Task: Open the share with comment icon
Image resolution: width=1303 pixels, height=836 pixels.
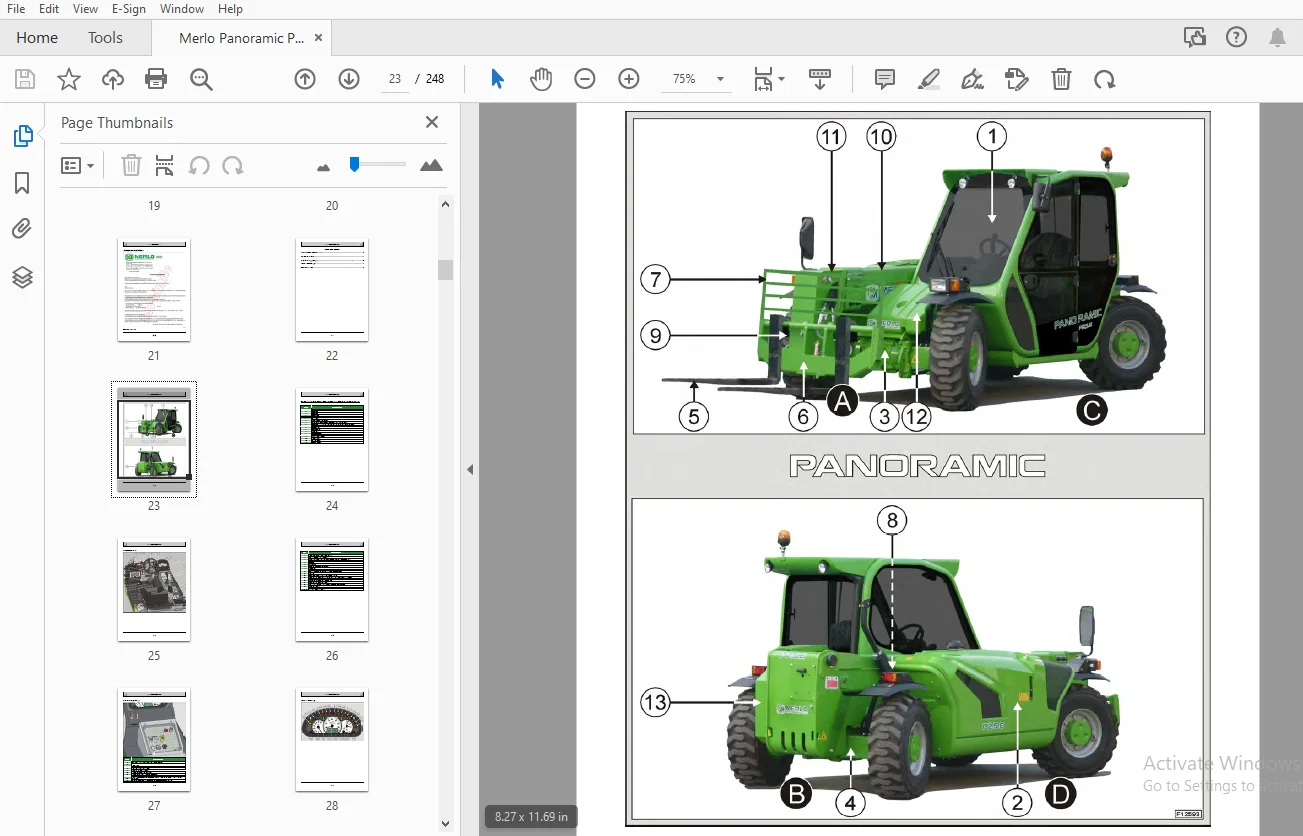Action: tap(1194, 38)
